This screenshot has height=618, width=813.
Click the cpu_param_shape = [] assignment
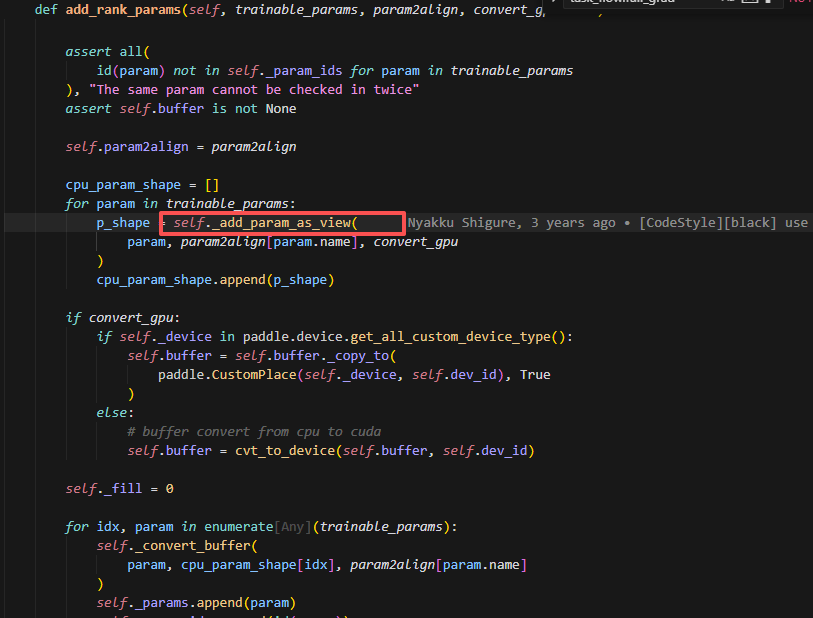(x=142, y=184)
